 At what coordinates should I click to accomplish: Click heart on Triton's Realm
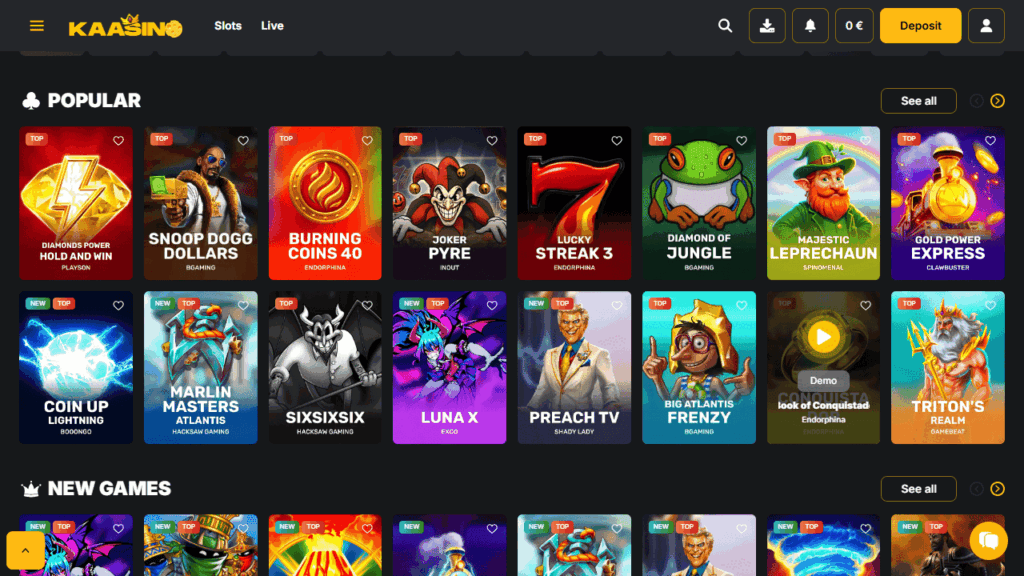tap(990, 305)
